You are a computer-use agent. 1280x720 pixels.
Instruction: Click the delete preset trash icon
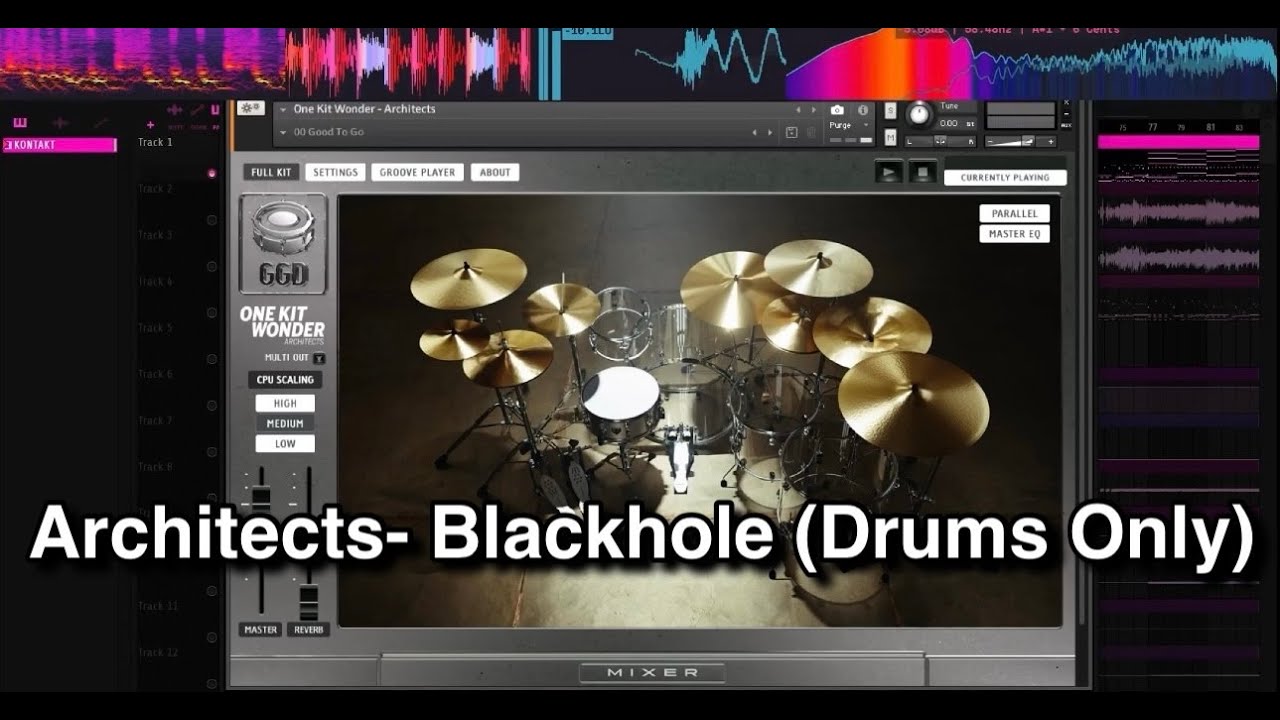[811, 132]
